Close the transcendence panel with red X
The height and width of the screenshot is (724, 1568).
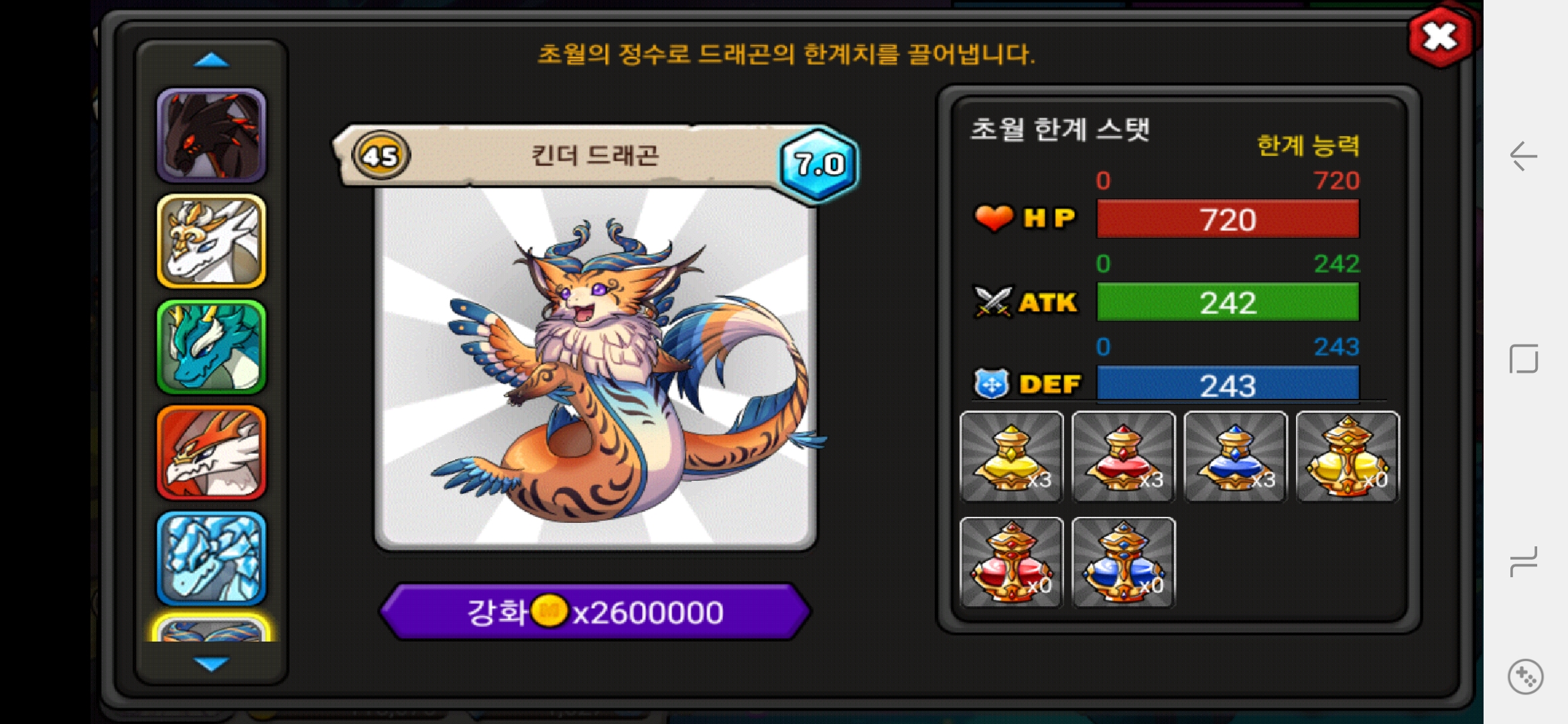[1440, 38]
